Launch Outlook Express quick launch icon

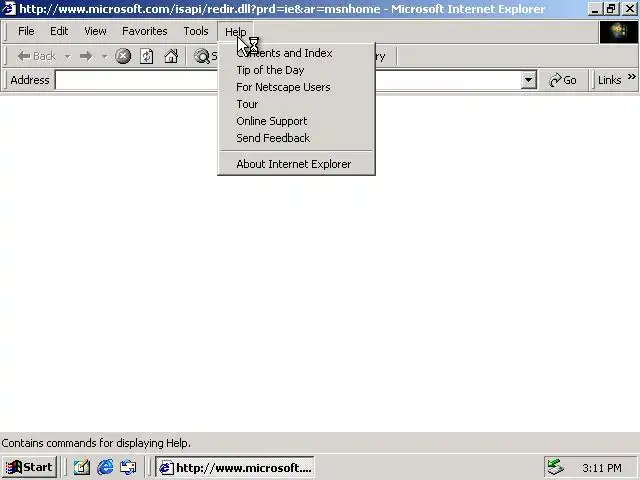(128, 467)
